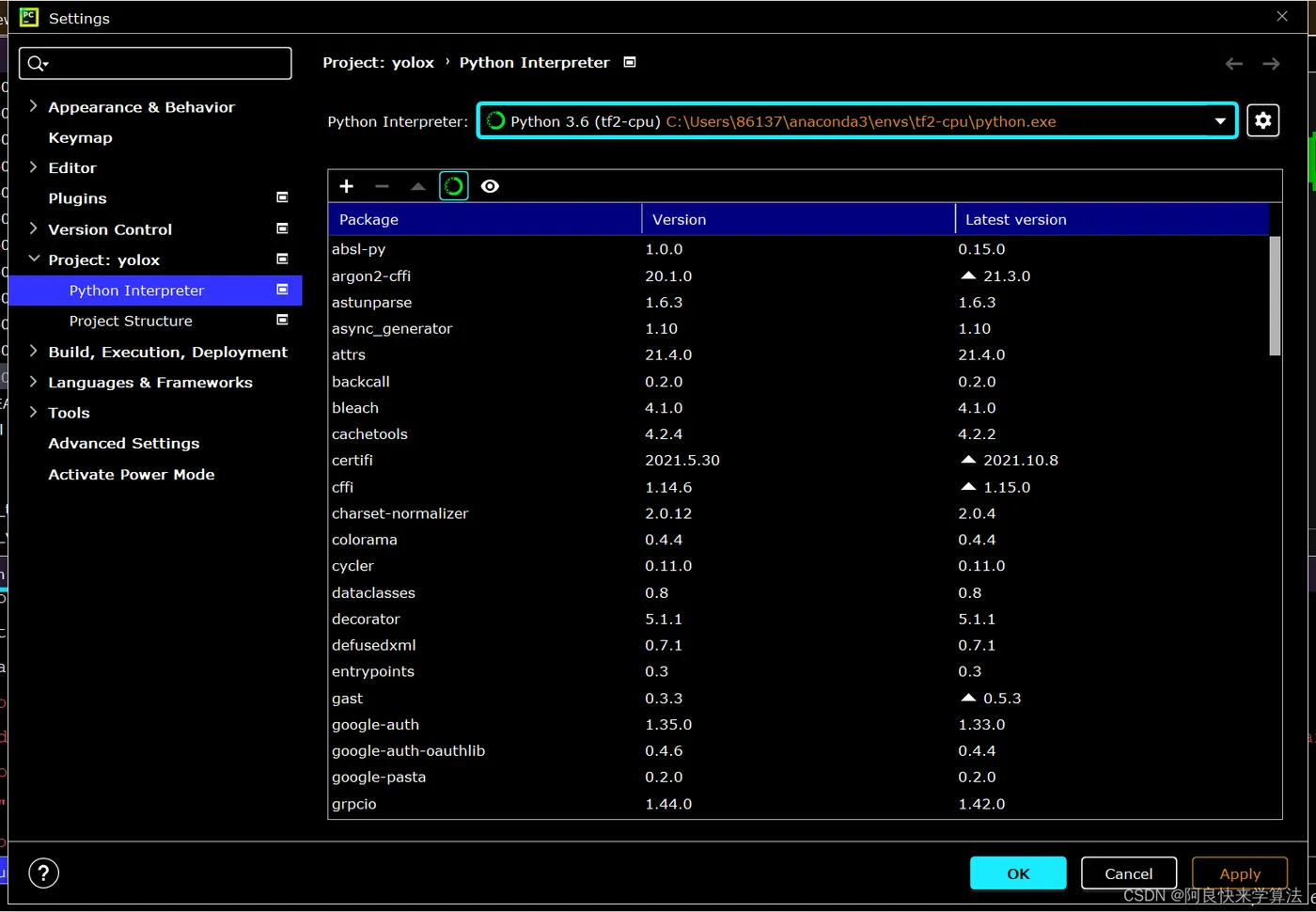Click the install package plus icon

pos(346,186)
